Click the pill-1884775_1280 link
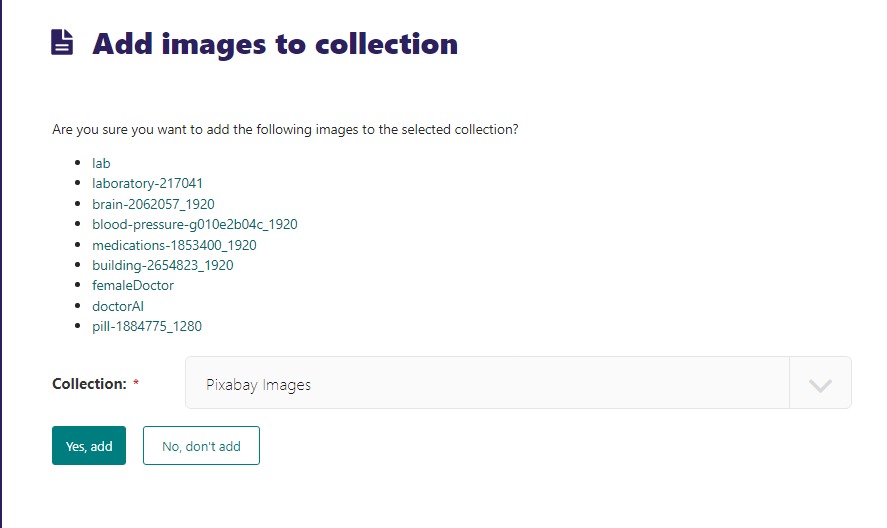The width and height of the screenshot is (887, 528). coord(147,326)
